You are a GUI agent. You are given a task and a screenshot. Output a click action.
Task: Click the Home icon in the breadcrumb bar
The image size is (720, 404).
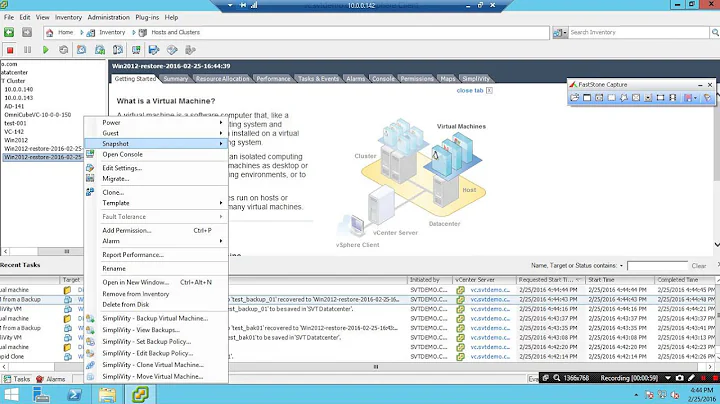pyautogui.click(x=50, y=33)
